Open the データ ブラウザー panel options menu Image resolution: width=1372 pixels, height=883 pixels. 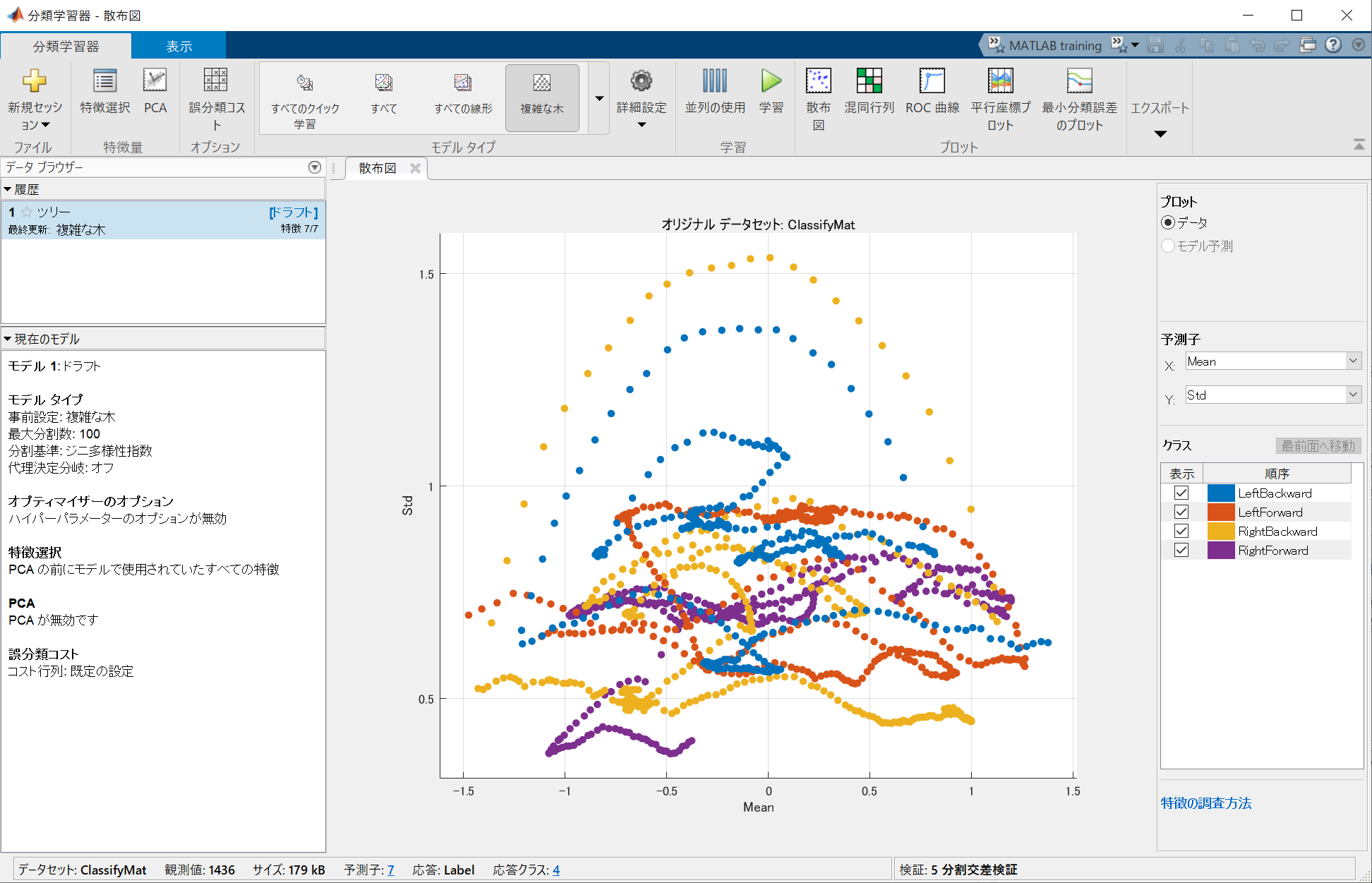click(315, 167)
